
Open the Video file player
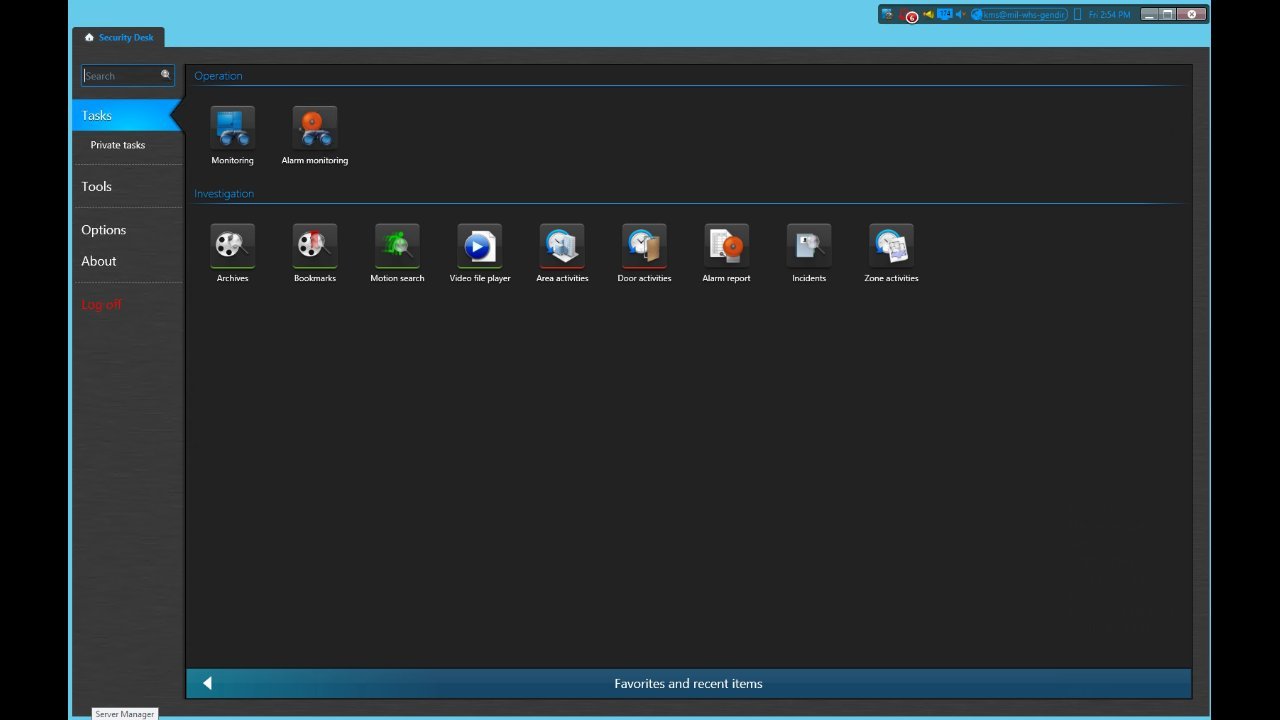tap(479, 246)
